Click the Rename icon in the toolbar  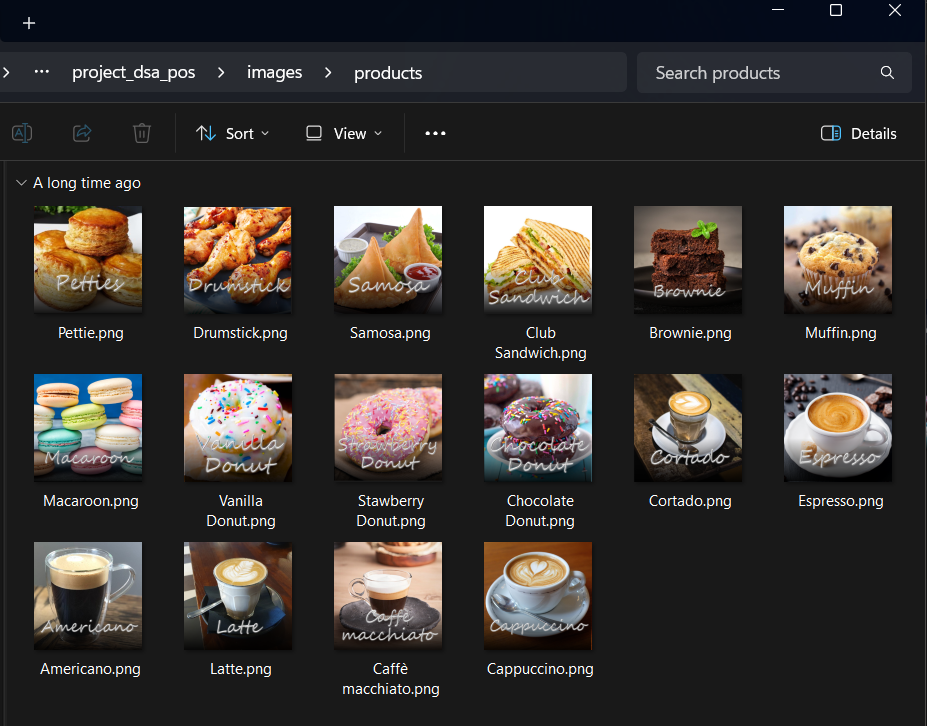click(x=22, y=133)
